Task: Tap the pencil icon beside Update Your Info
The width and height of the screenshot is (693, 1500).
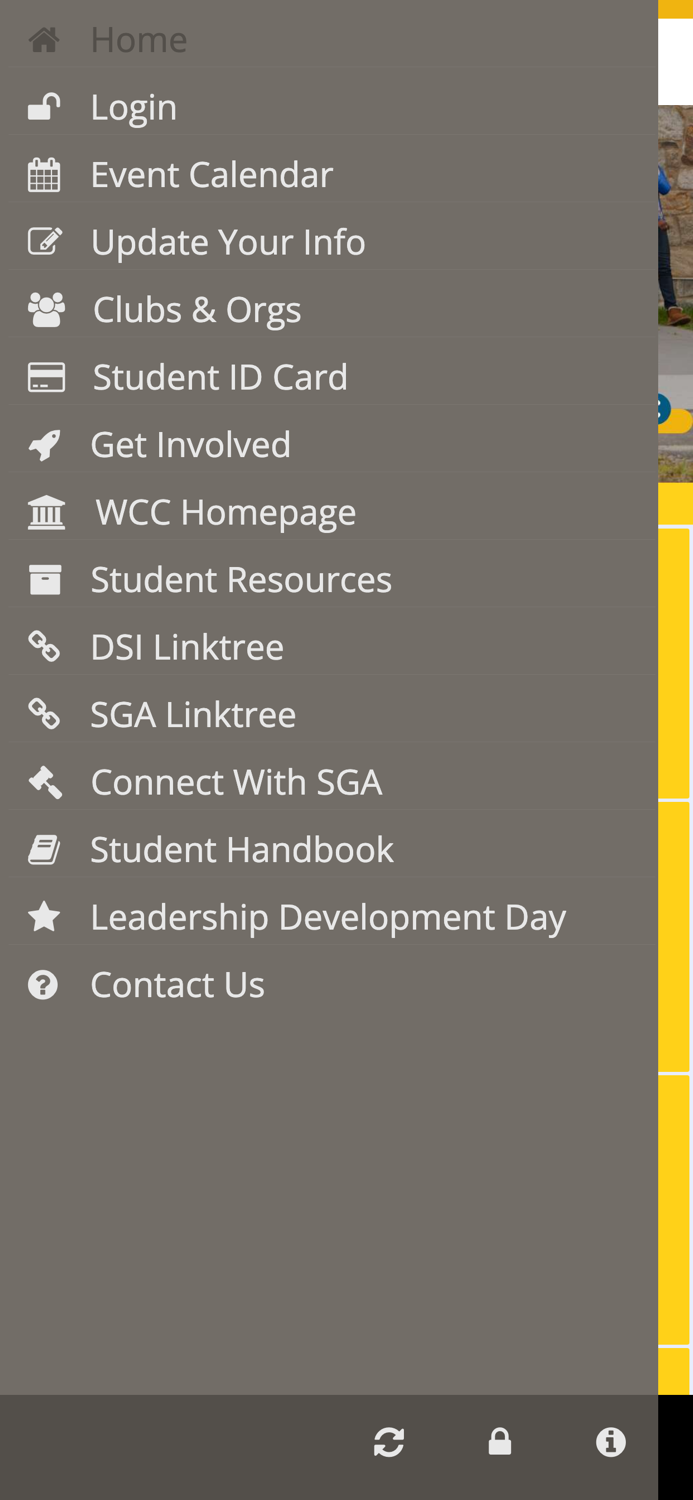Action: click(x=44, y=240)
